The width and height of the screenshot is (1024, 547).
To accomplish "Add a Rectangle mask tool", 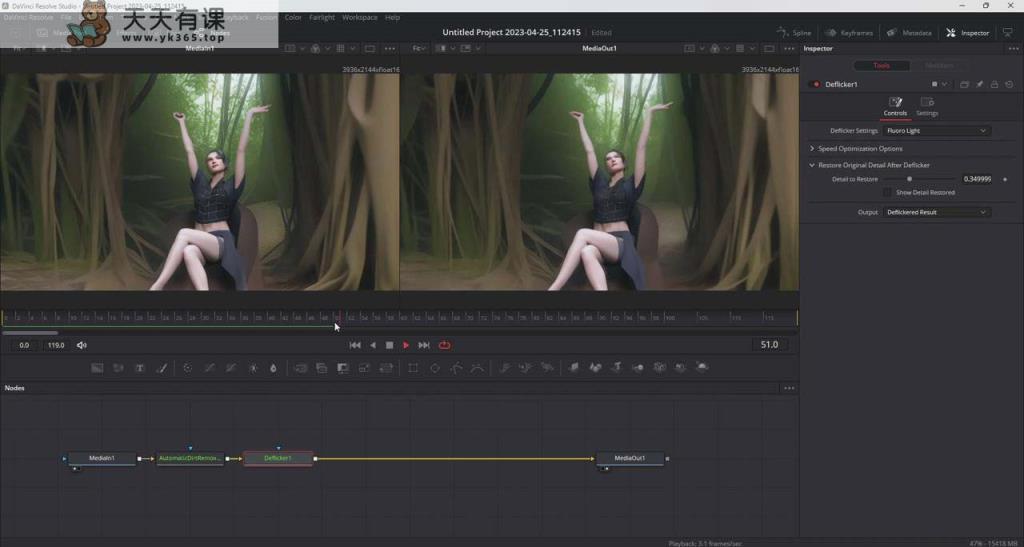I will pyautogui.click(x=413, y=367).
